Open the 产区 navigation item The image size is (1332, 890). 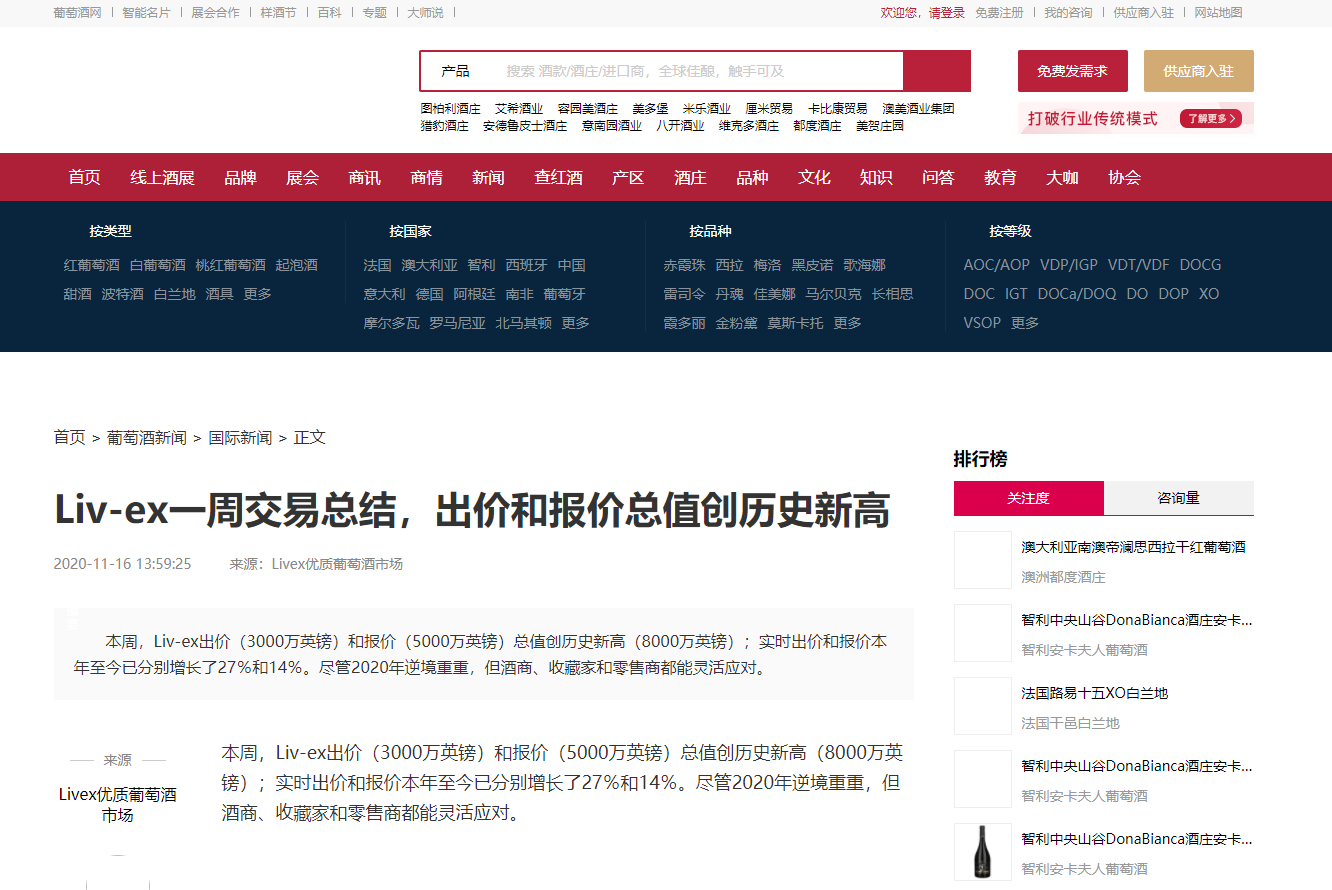628,177
